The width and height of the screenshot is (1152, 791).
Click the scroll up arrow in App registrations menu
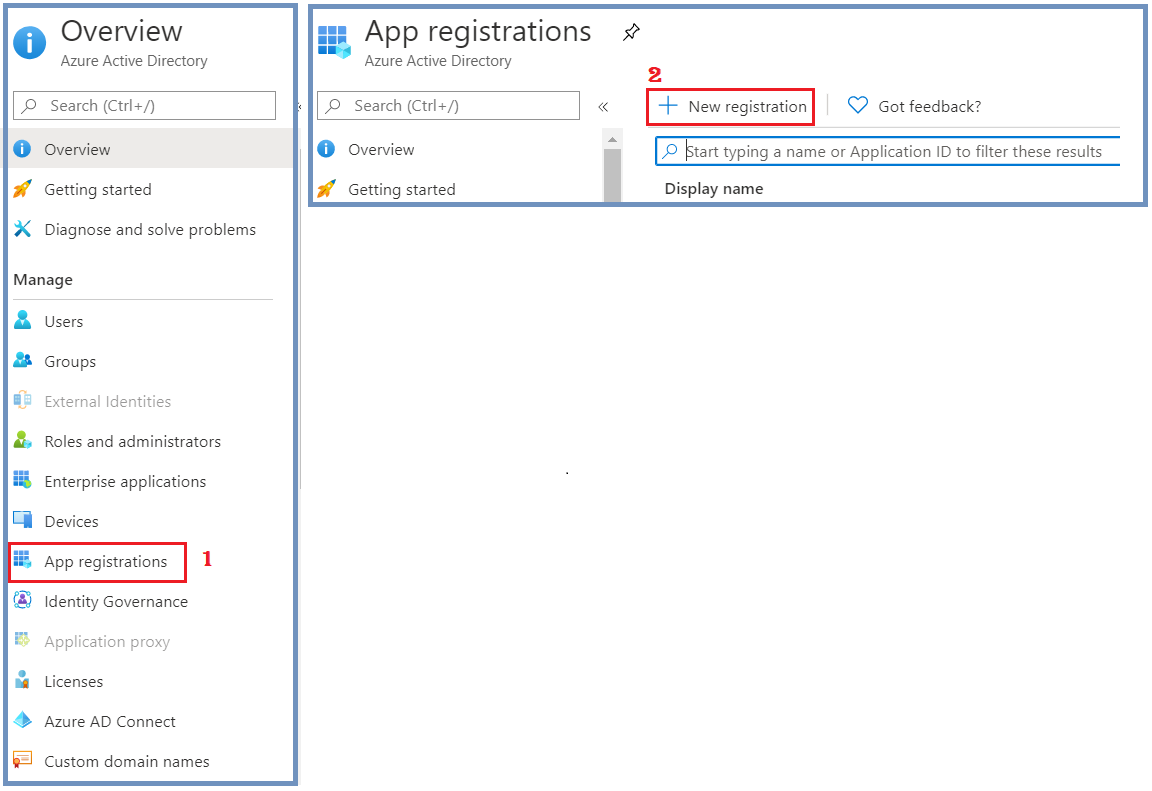click(x=612, y=140)
